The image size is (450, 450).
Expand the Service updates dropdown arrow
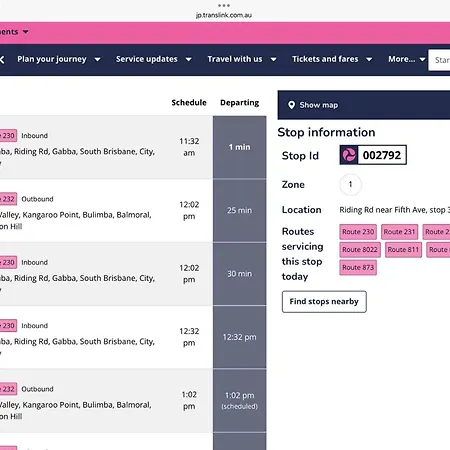click(188, 60)
